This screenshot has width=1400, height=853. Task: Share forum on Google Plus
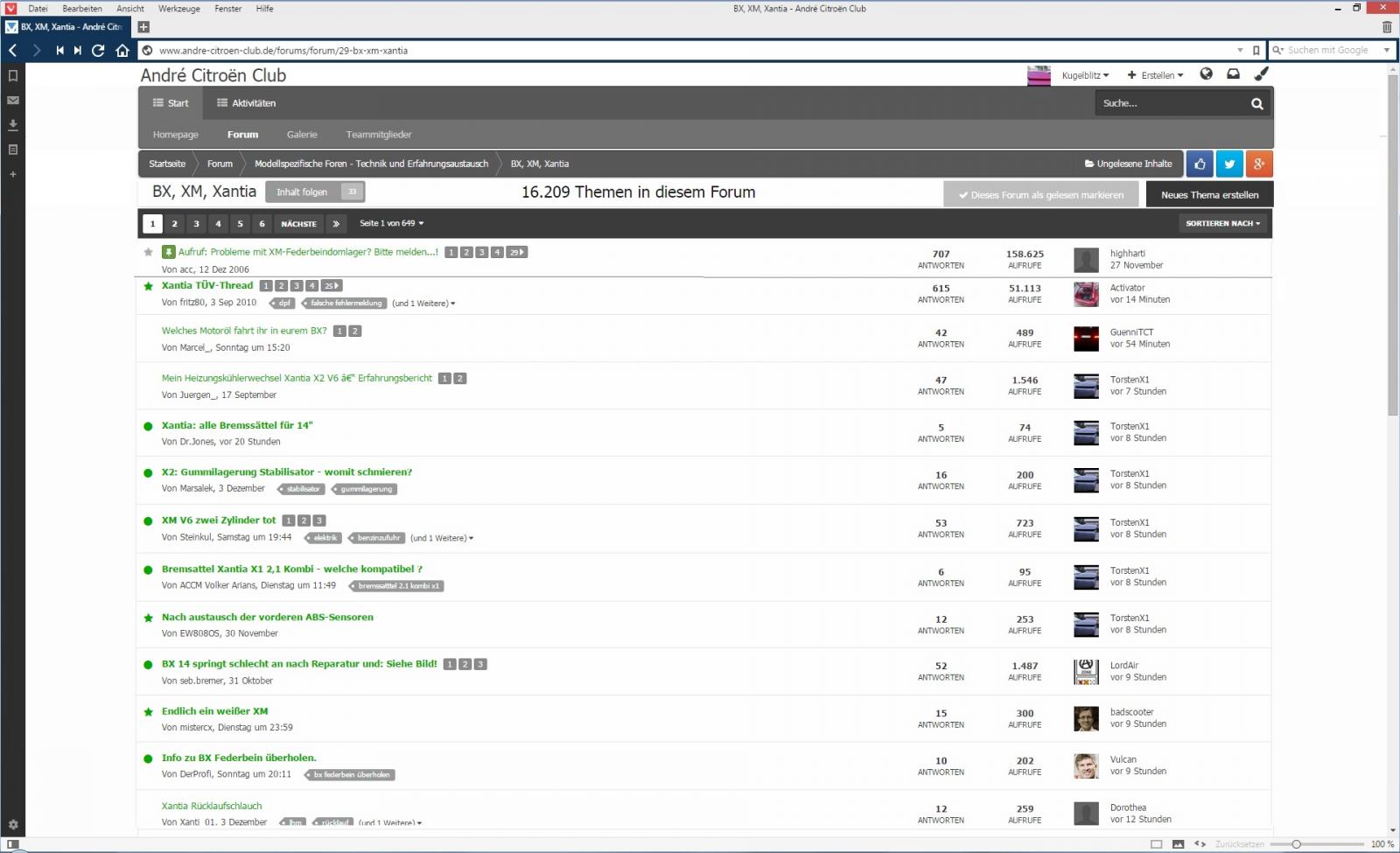[x=1259, y=164]
